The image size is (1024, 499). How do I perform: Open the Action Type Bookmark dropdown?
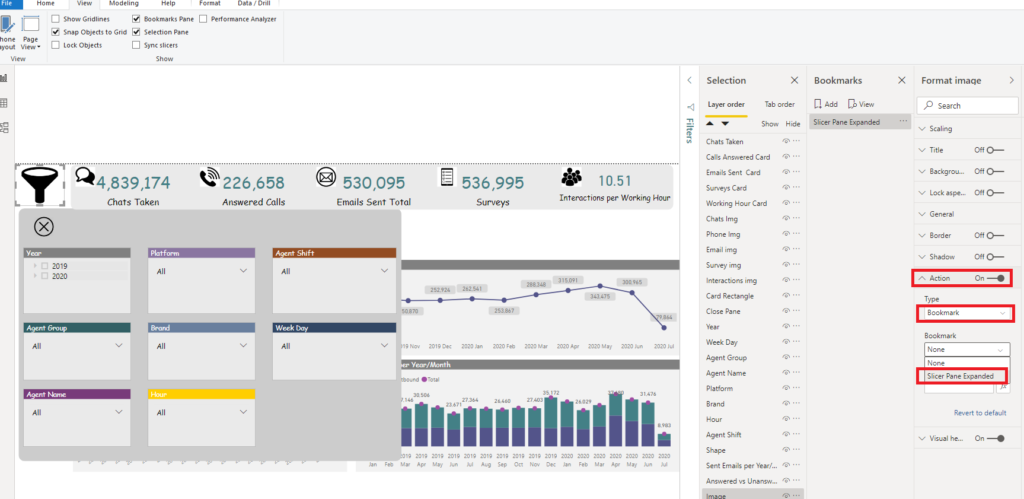click(966, 313)
